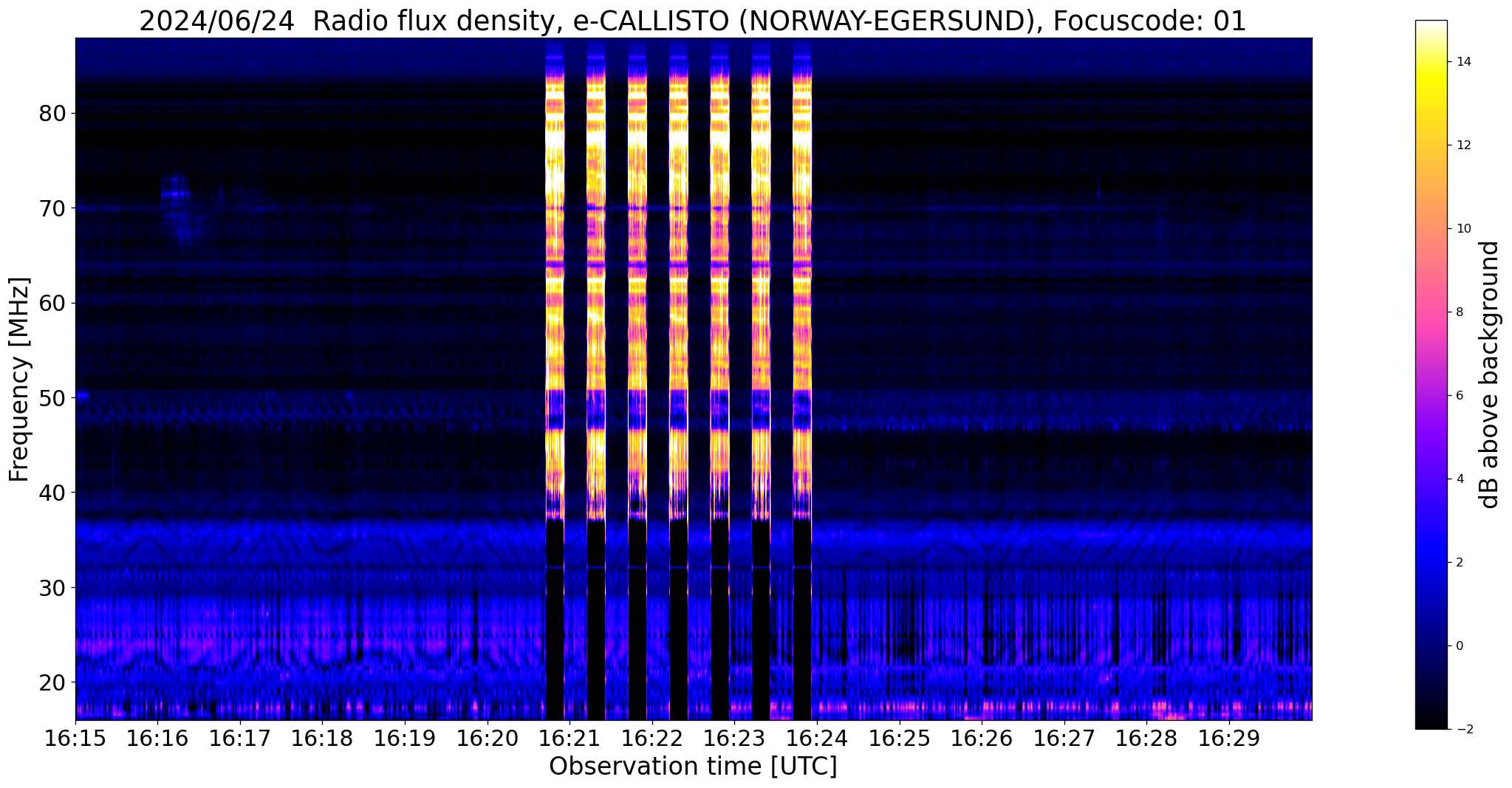Screen dimensions: 1512x788
Task: Click the 16:19 time tick label
Action: [x=405, y=738]
